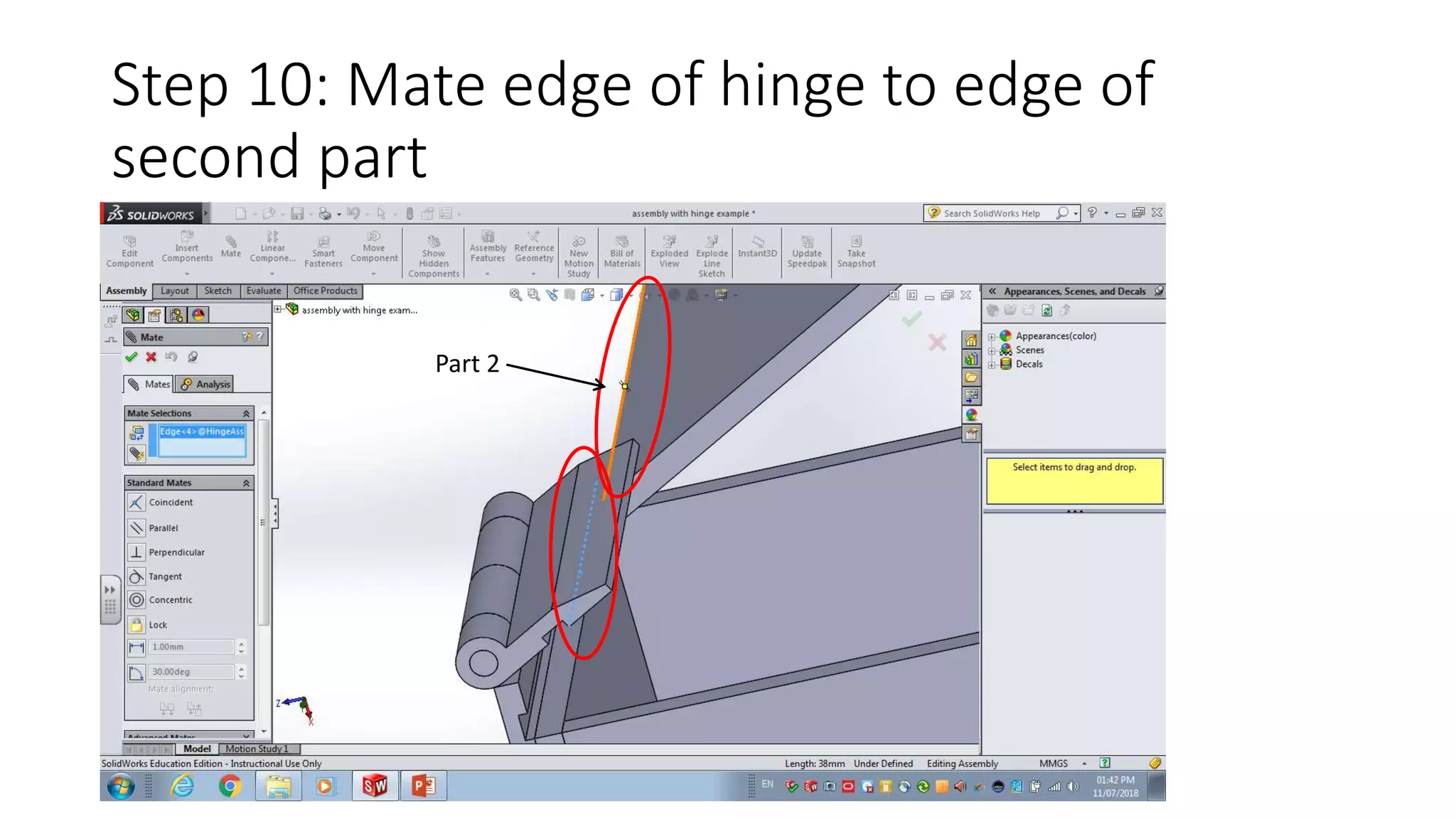Select the Coincident mate type

click(160, 503)
